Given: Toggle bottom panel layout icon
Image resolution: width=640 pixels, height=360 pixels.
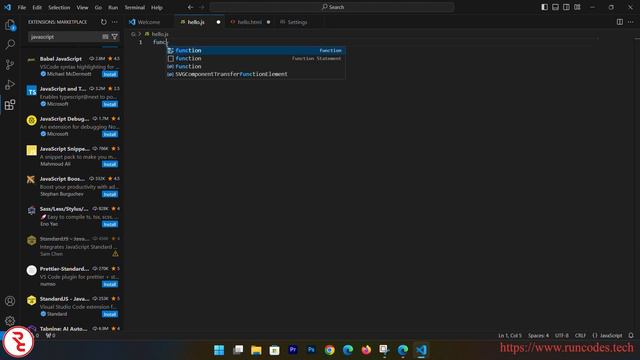Looking at the screenshot, I should pos(556,7).
